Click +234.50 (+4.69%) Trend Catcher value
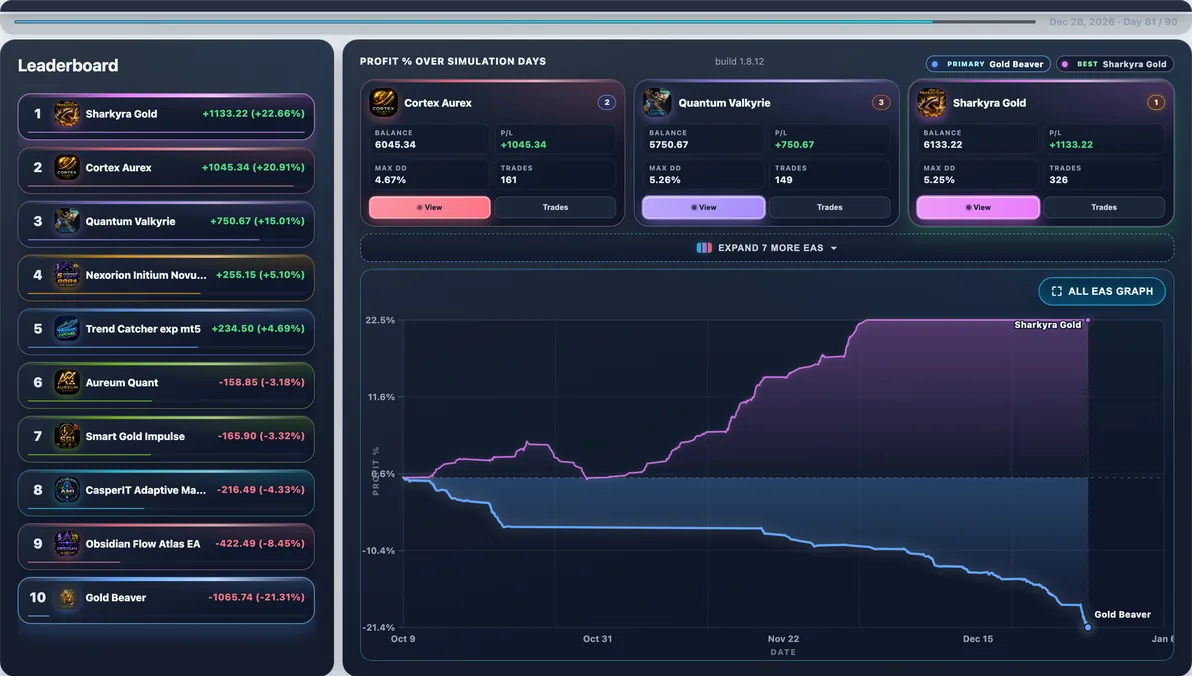The height and width of the screenshot is (676, 1192). [x=258, y=328]
